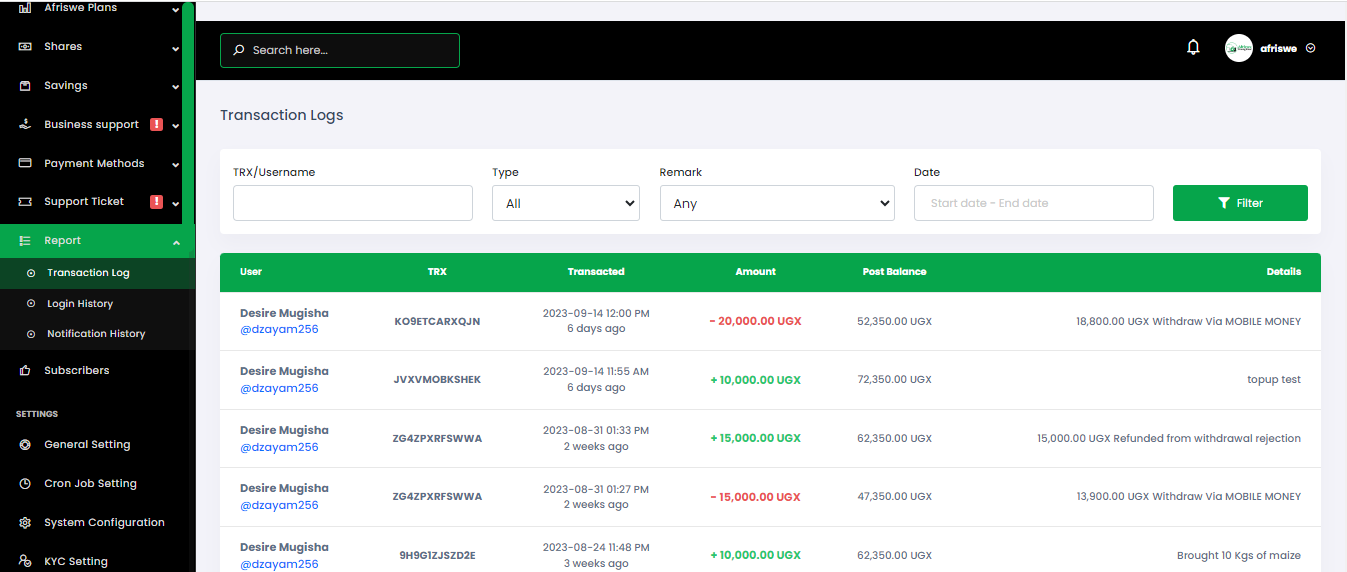The width and height of the screenshot is (1347, 572).
Task: Click TRX code KO9ETCARXQJN
Action: (437, 321)
